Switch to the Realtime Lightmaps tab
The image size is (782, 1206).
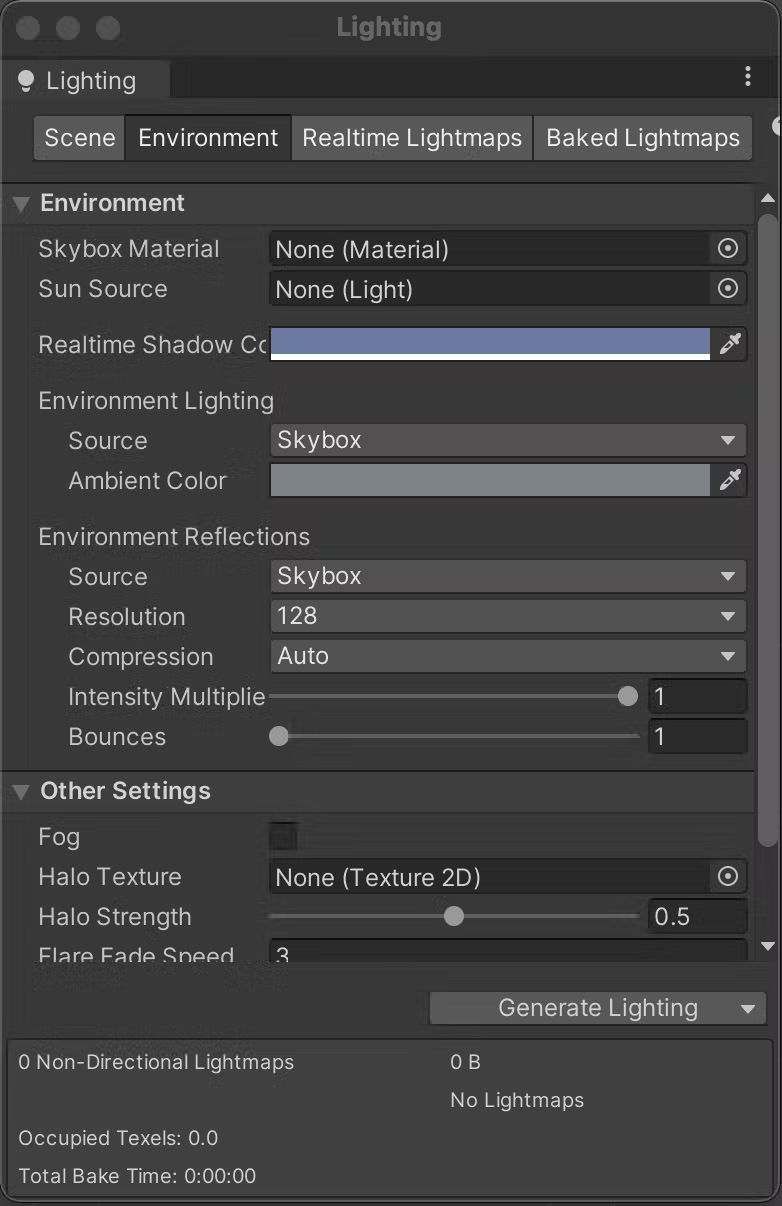point(411,137)
